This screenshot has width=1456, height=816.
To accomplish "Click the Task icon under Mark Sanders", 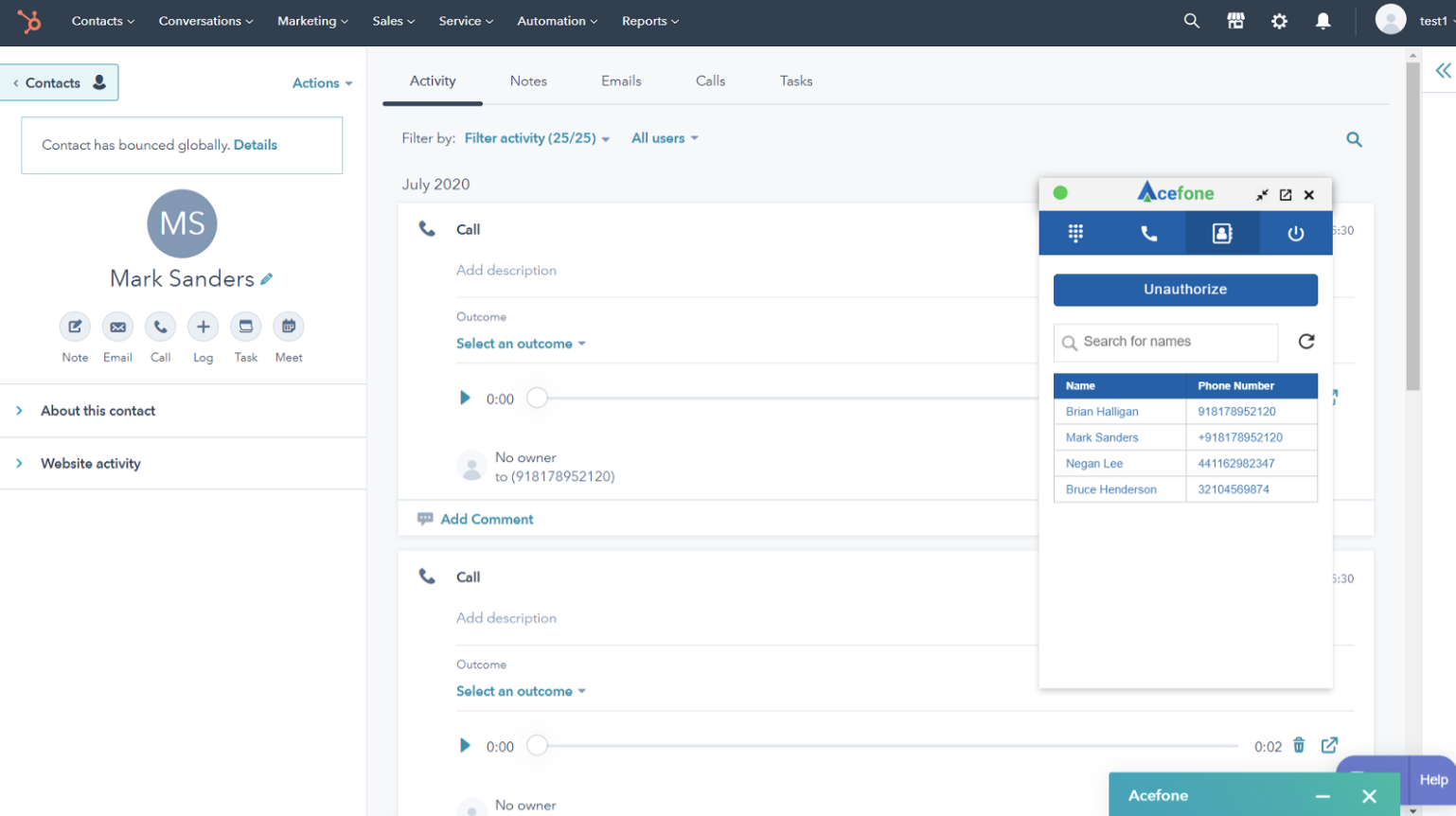I will coord(246,327).
